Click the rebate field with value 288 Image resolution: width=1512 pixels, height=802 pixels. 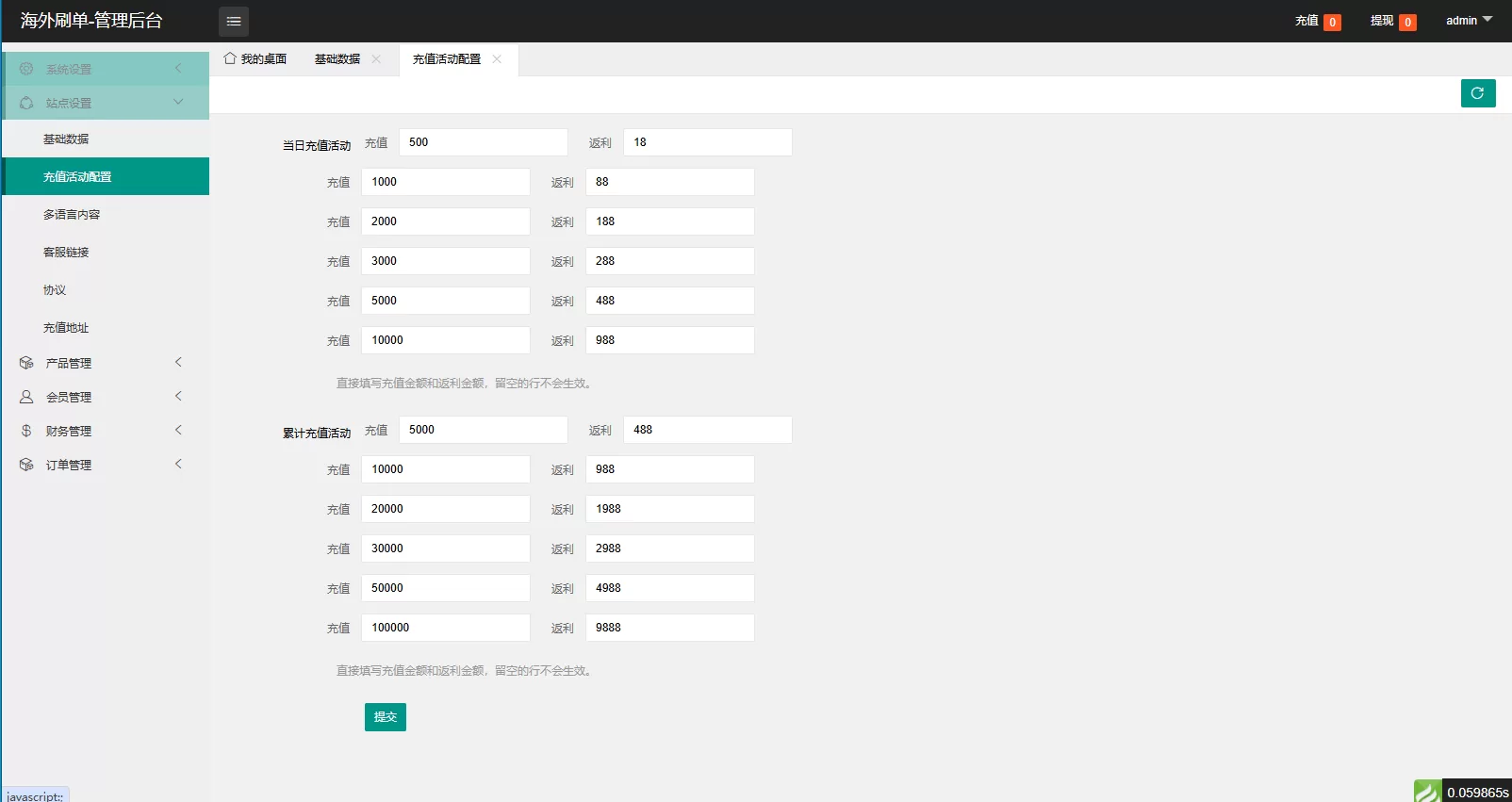670,261
